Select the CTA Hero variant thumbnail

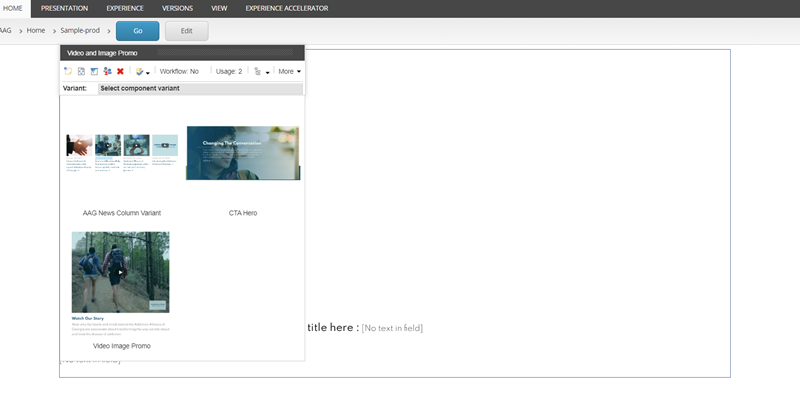(243, 153)
